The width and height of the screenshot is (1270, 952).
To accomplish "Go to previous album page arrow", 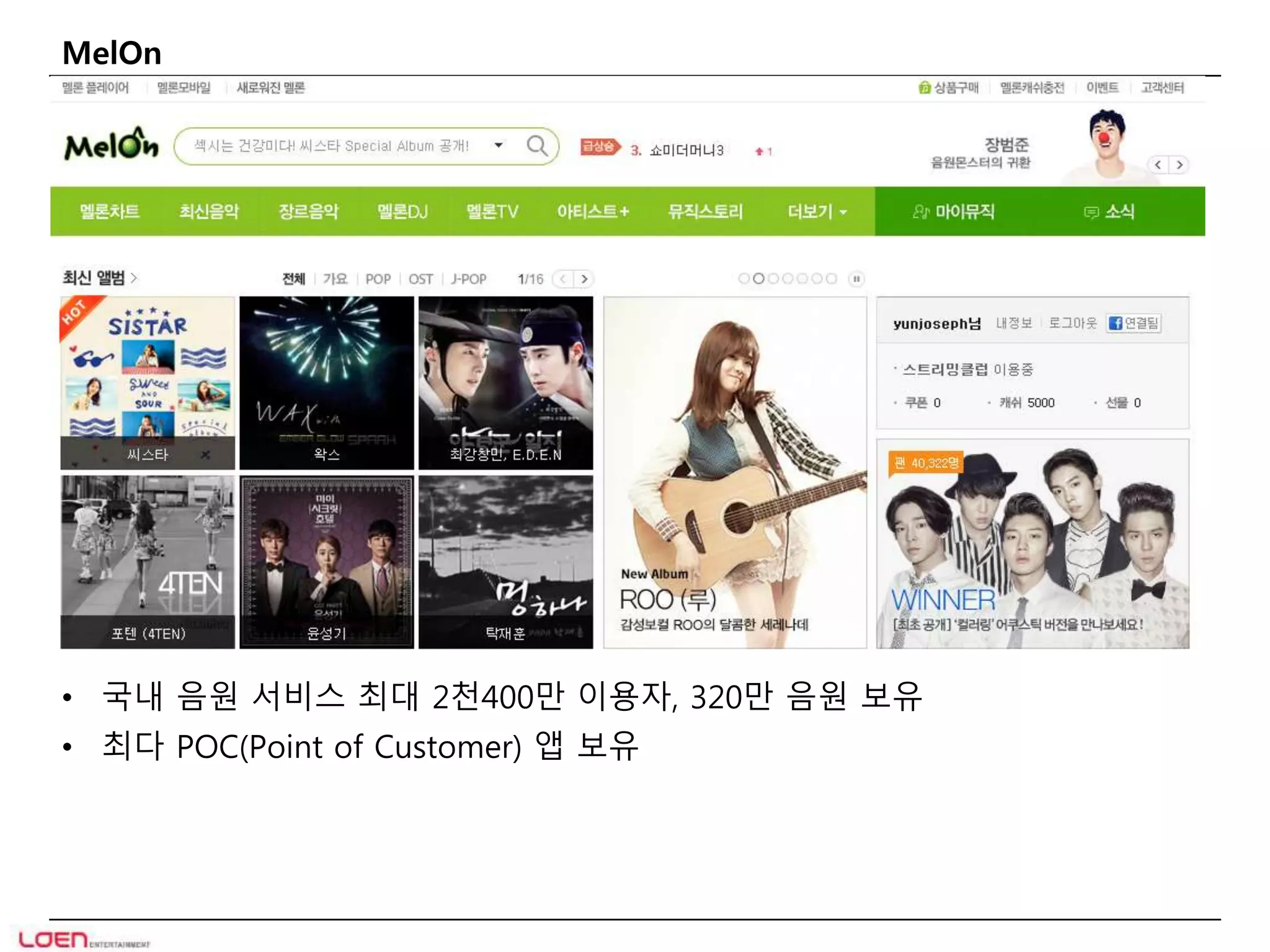I will [562, 279].
